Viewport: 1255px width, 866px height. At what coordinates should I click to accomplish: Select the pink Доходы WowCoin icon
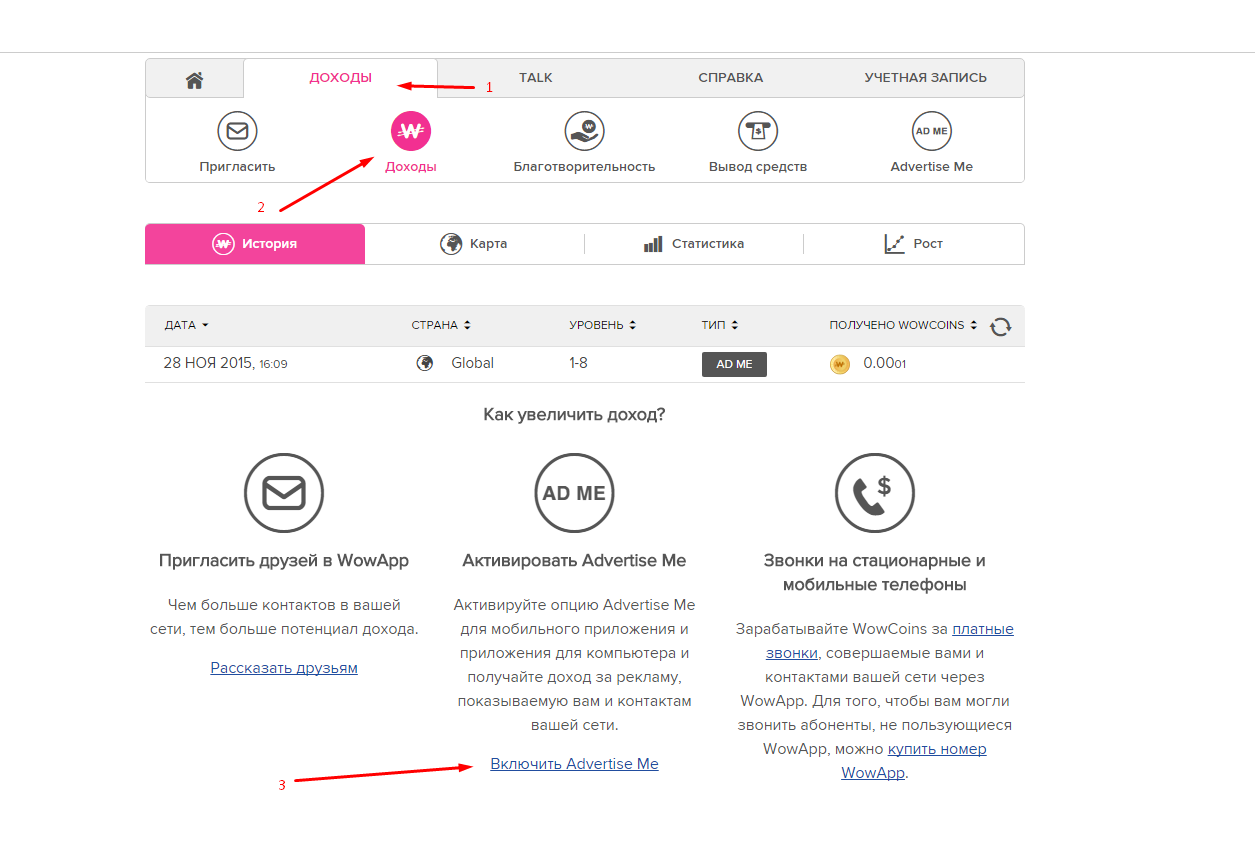tap(410, 131)
